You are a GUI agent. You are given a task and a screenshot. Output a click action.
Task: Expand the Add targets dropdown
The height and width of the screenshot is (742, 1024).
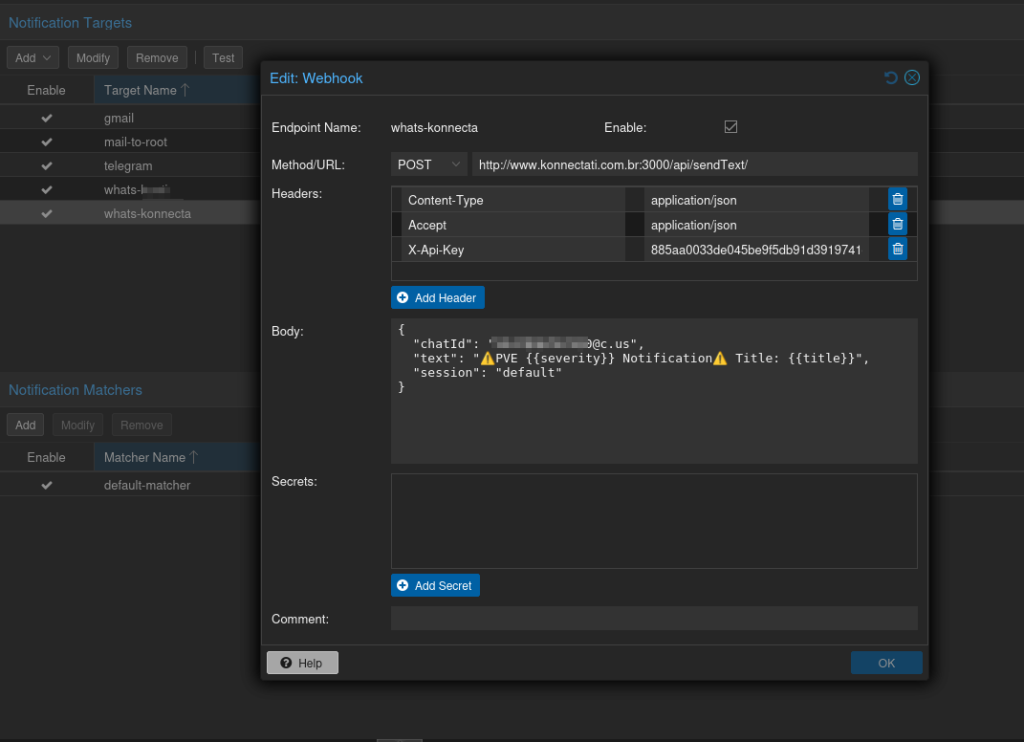click(33, 58)
